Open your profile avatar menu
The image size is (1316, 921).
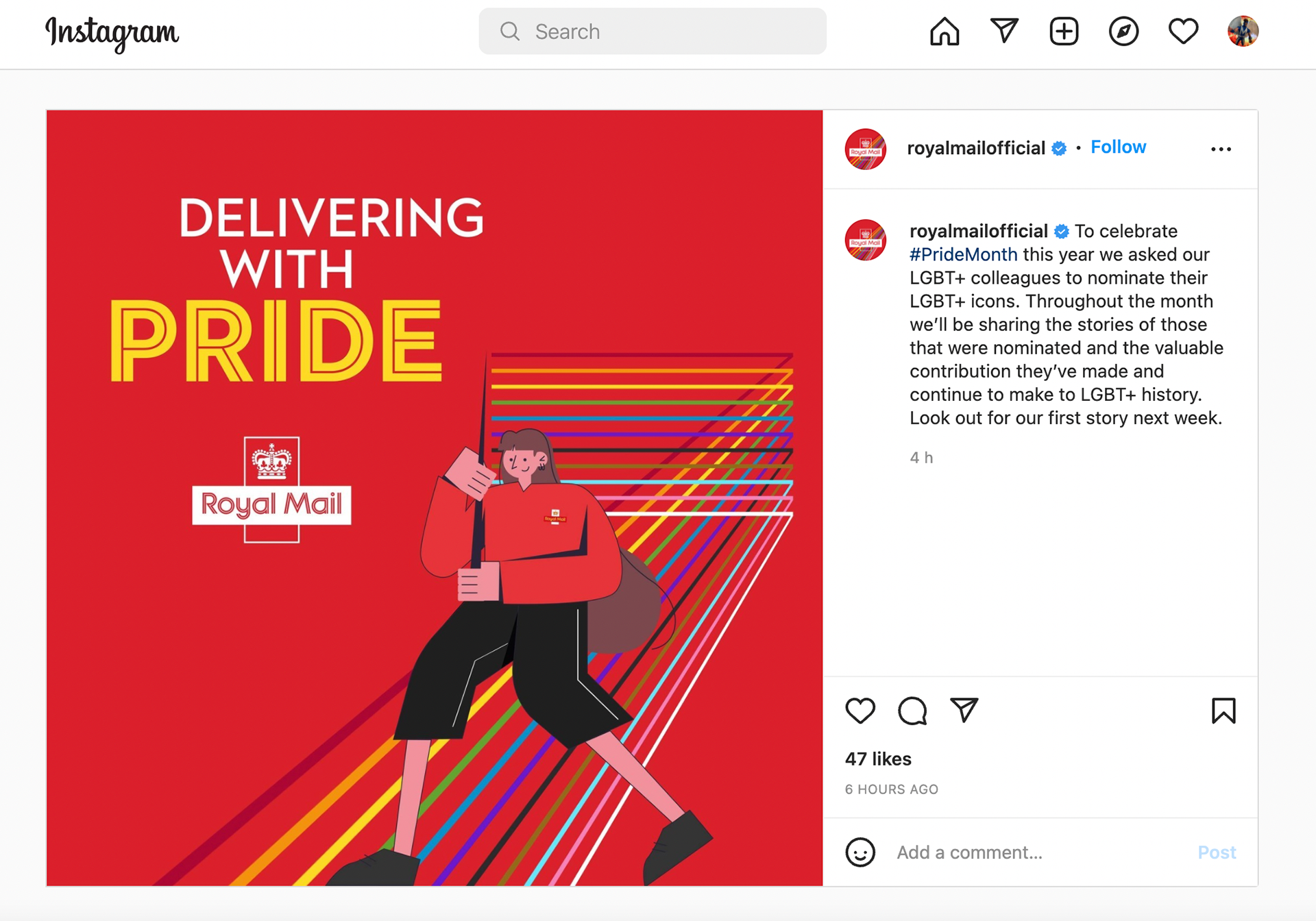1243,32
